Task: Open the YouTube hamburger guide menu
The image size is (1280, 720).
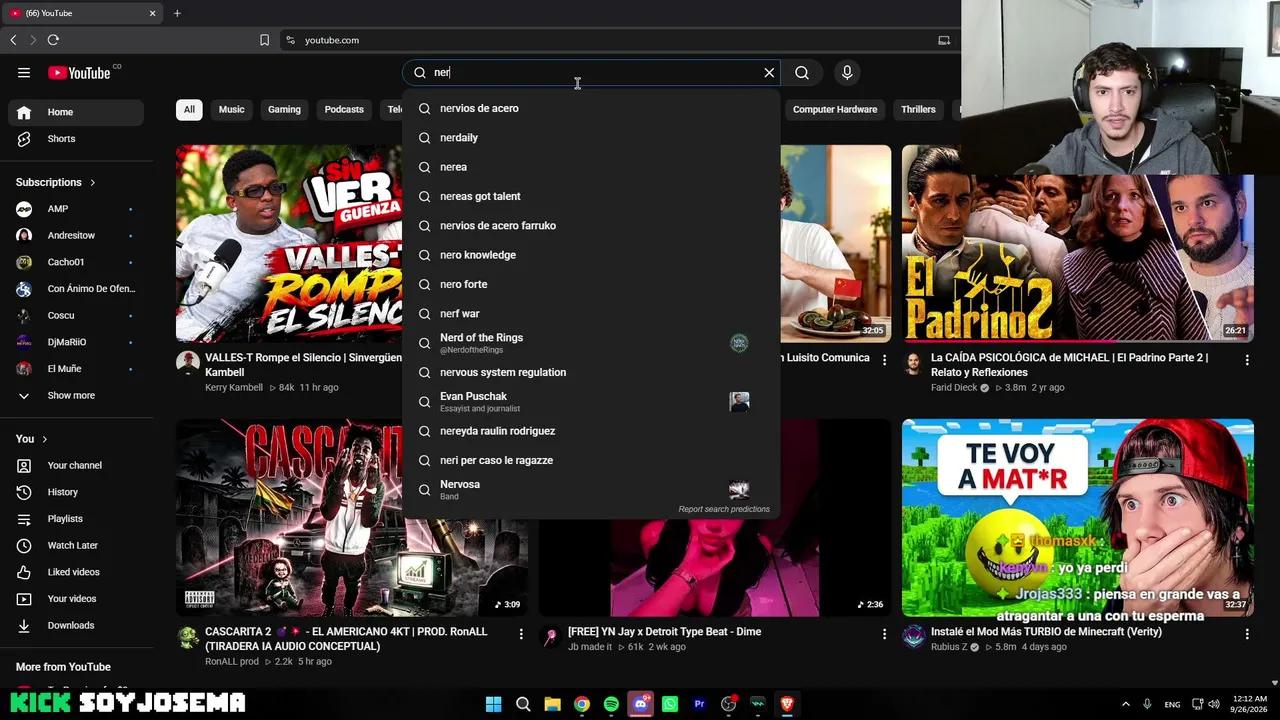Action: (x=24, y=72)
